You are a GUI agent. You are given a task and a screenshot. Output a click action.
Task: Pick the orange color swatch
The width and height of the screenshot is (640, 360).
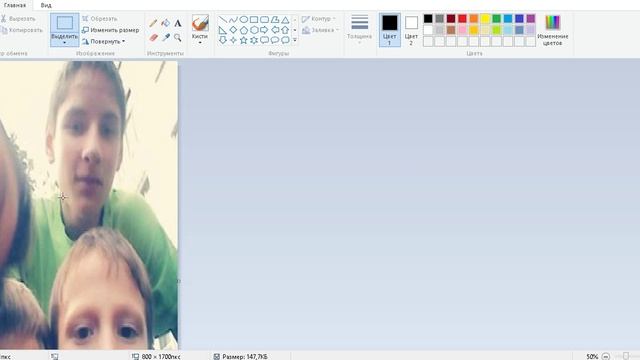click(473, 18)
